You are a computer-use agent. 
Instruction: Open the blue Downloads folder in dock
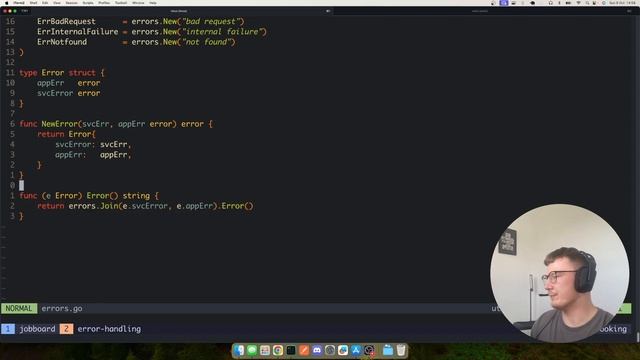point(388,350)
